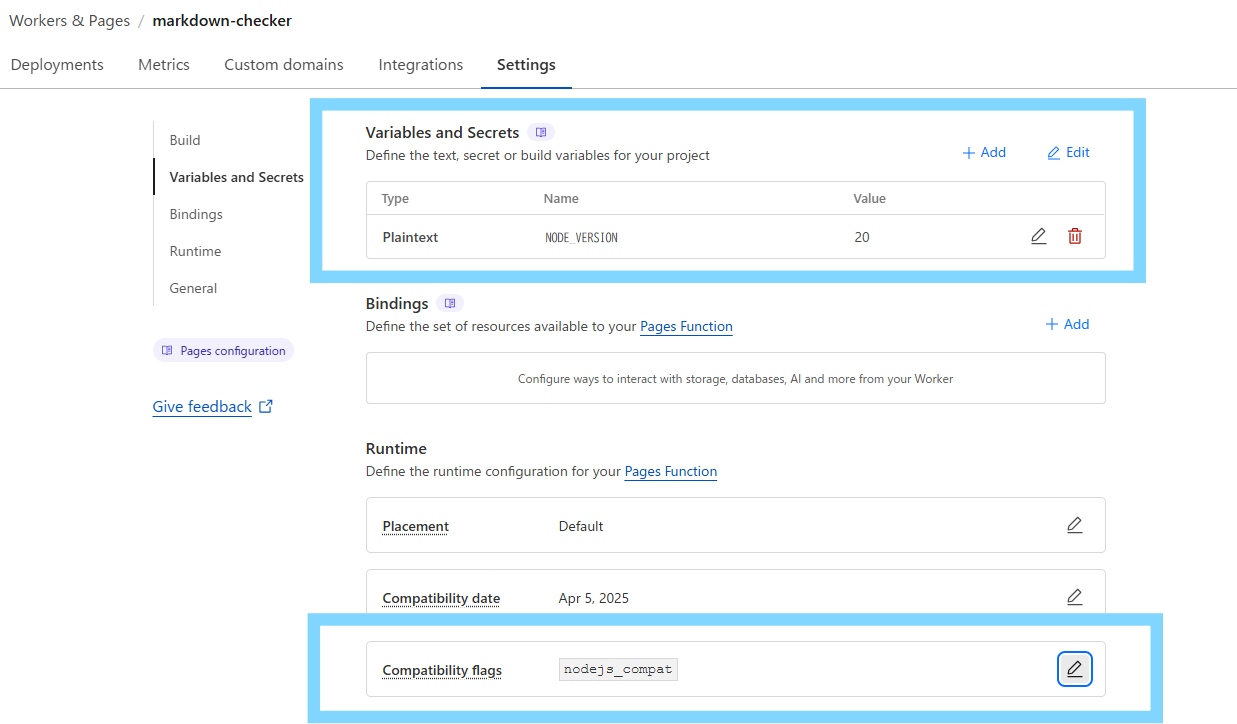Add a binding with the Add button

click(1067, 324)
